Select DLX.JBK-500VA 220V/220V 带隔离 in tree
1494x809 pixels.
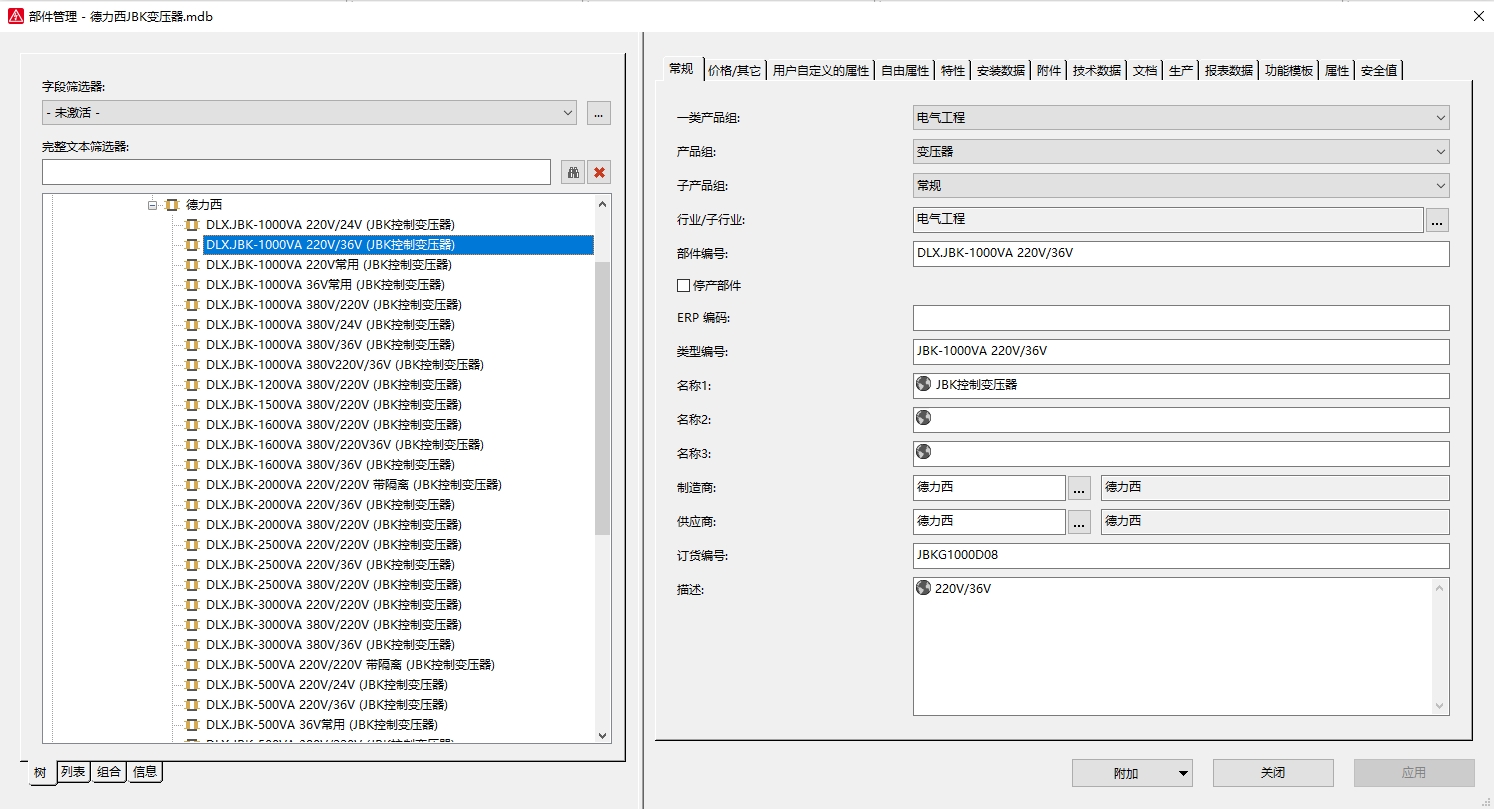[350, 664]
